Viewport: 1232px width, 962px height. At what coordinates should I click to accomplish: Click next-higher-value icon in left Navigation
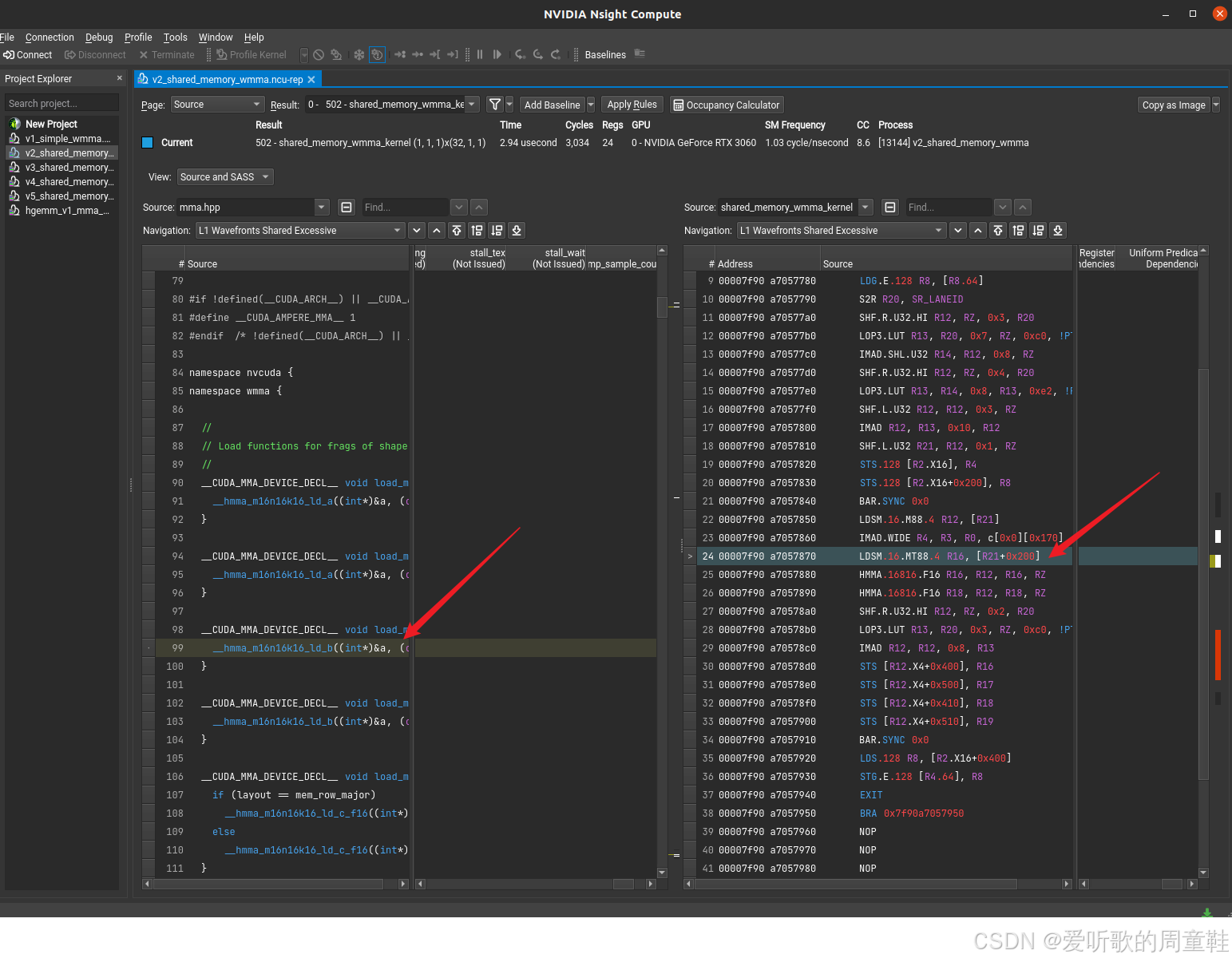(x=477, y=231)
